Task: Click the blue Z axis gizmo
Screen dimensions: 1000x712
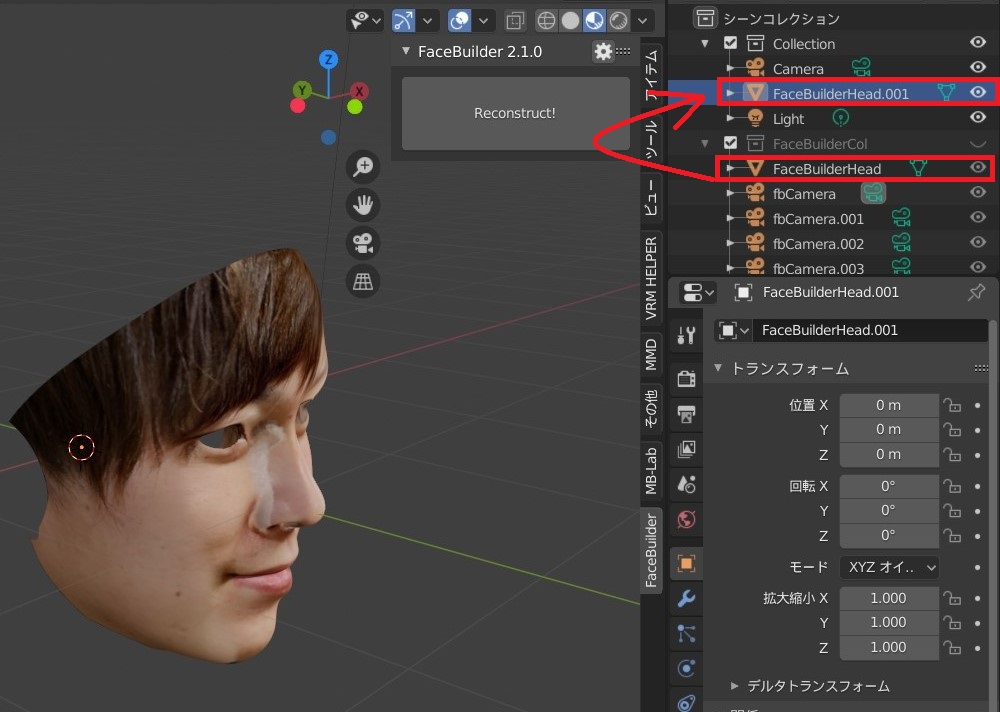Action: click(x=328, y=60)
